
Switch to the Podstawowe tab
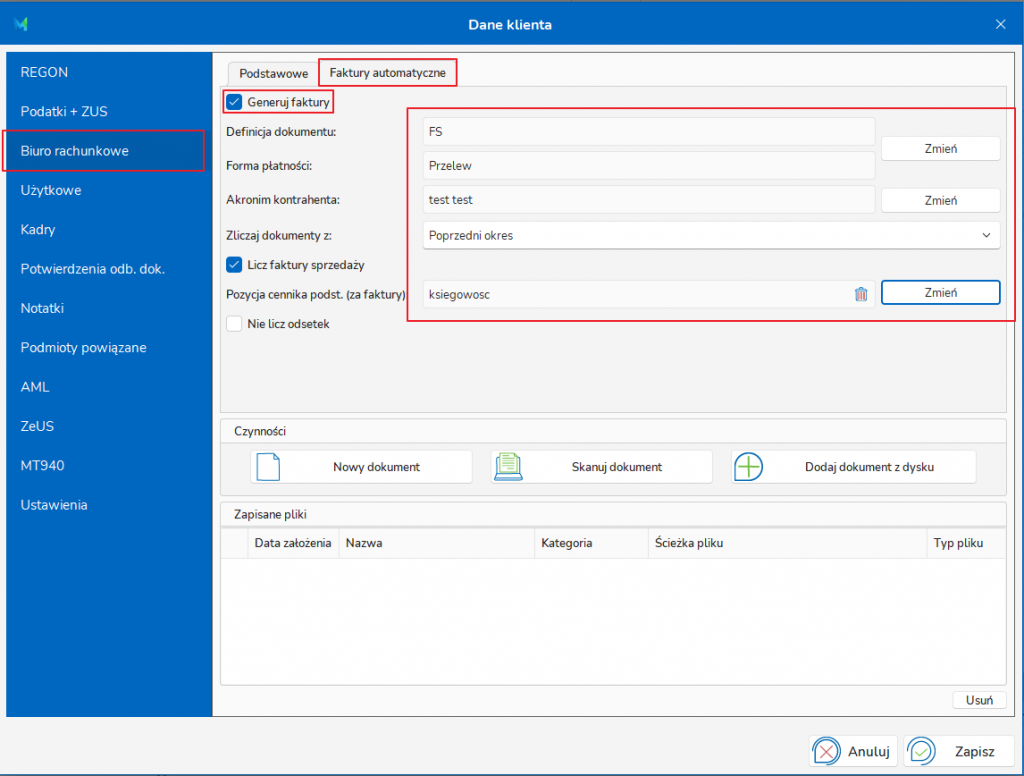point(273,73)
